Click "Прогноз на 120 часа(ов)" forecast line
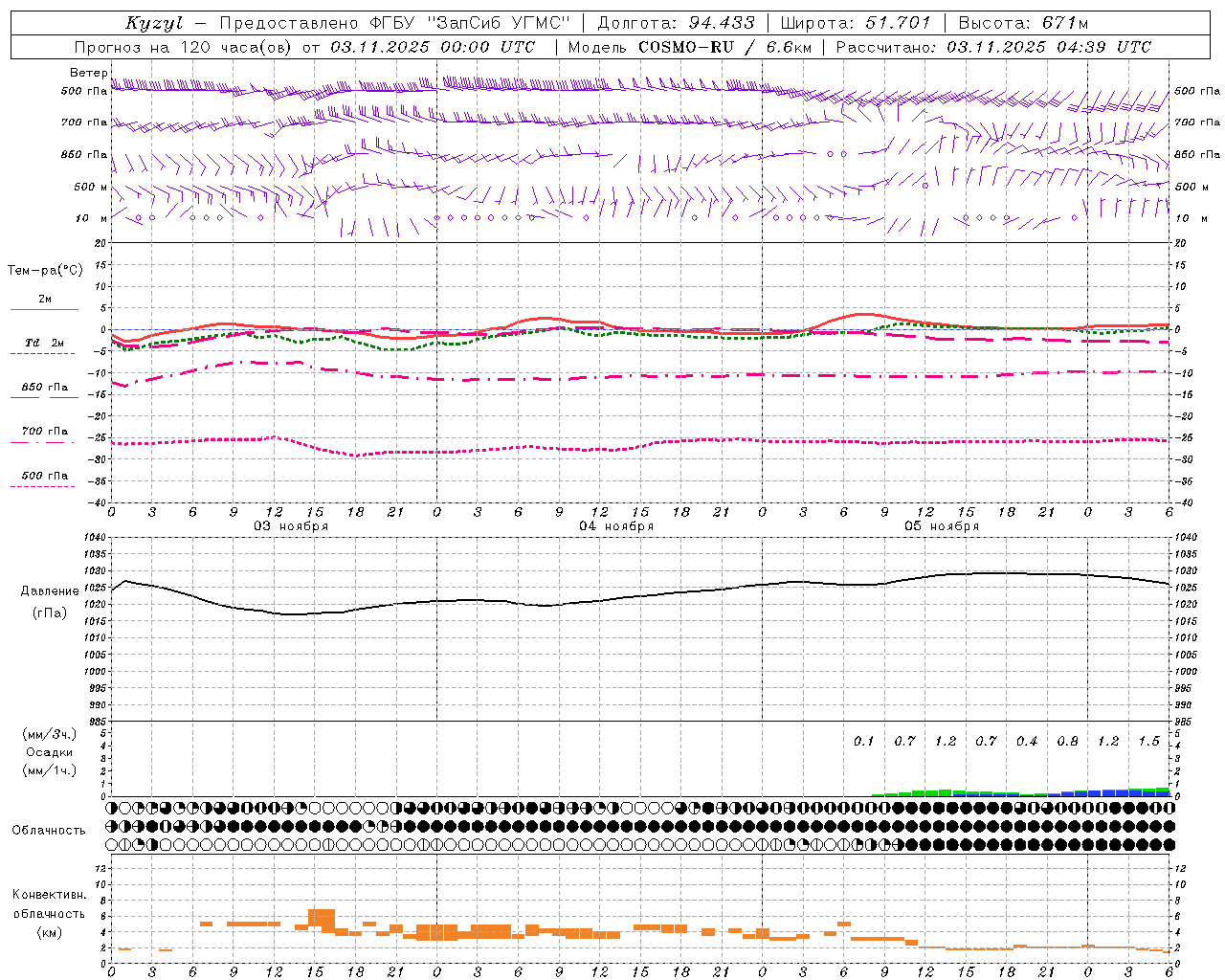Image resolution: width=1225 pixels, height=980 pixels. point(184,47)
